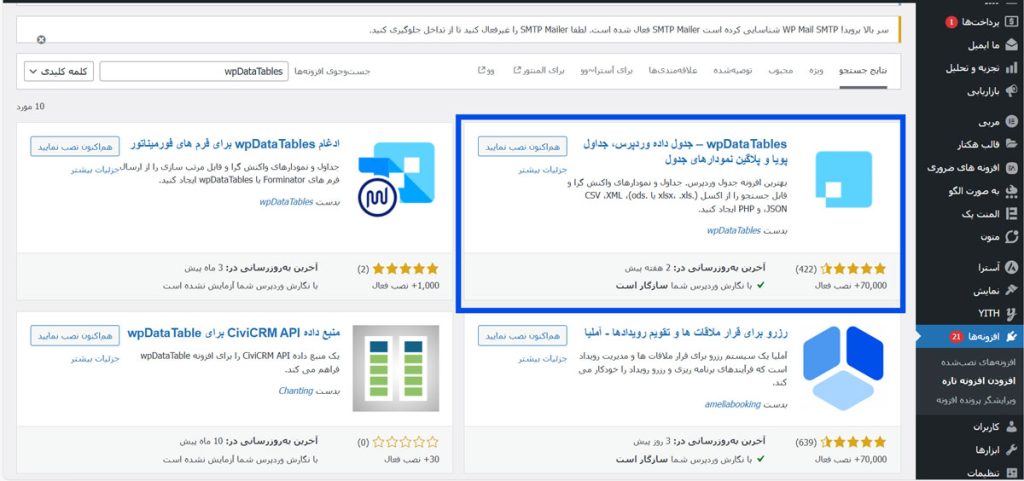This screenshot has width=1024, height=481.
Task: Click '+1,000 نصب فعال' install count text
Action: click(406, 286)
